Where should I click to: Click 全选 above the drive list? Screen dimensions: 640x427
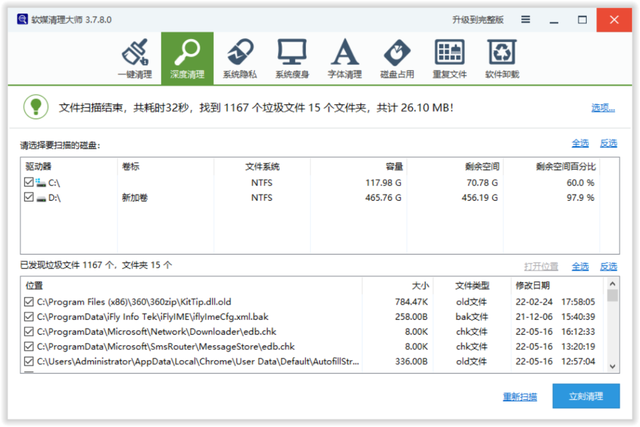pos(580,143)
